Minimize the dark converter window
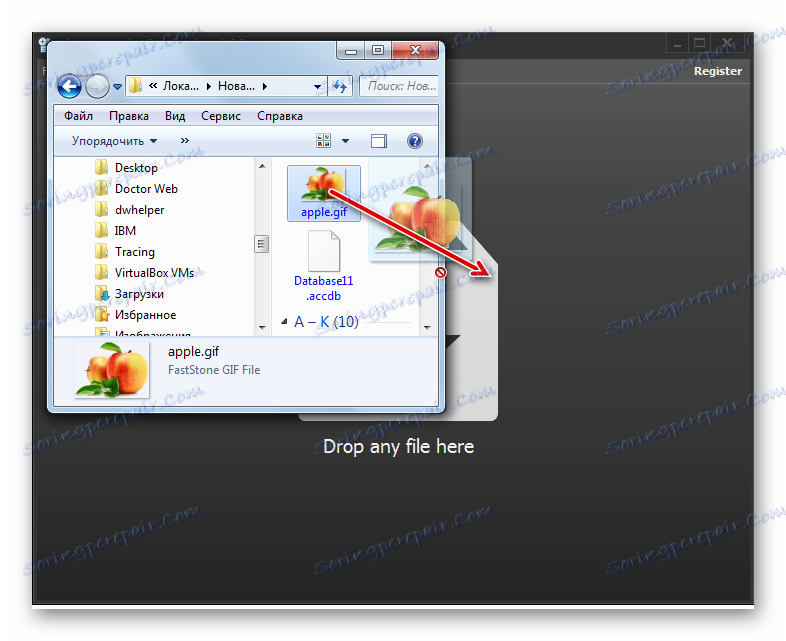The width and height of the screenshot is (786, 641). click(x=677, y=44)
